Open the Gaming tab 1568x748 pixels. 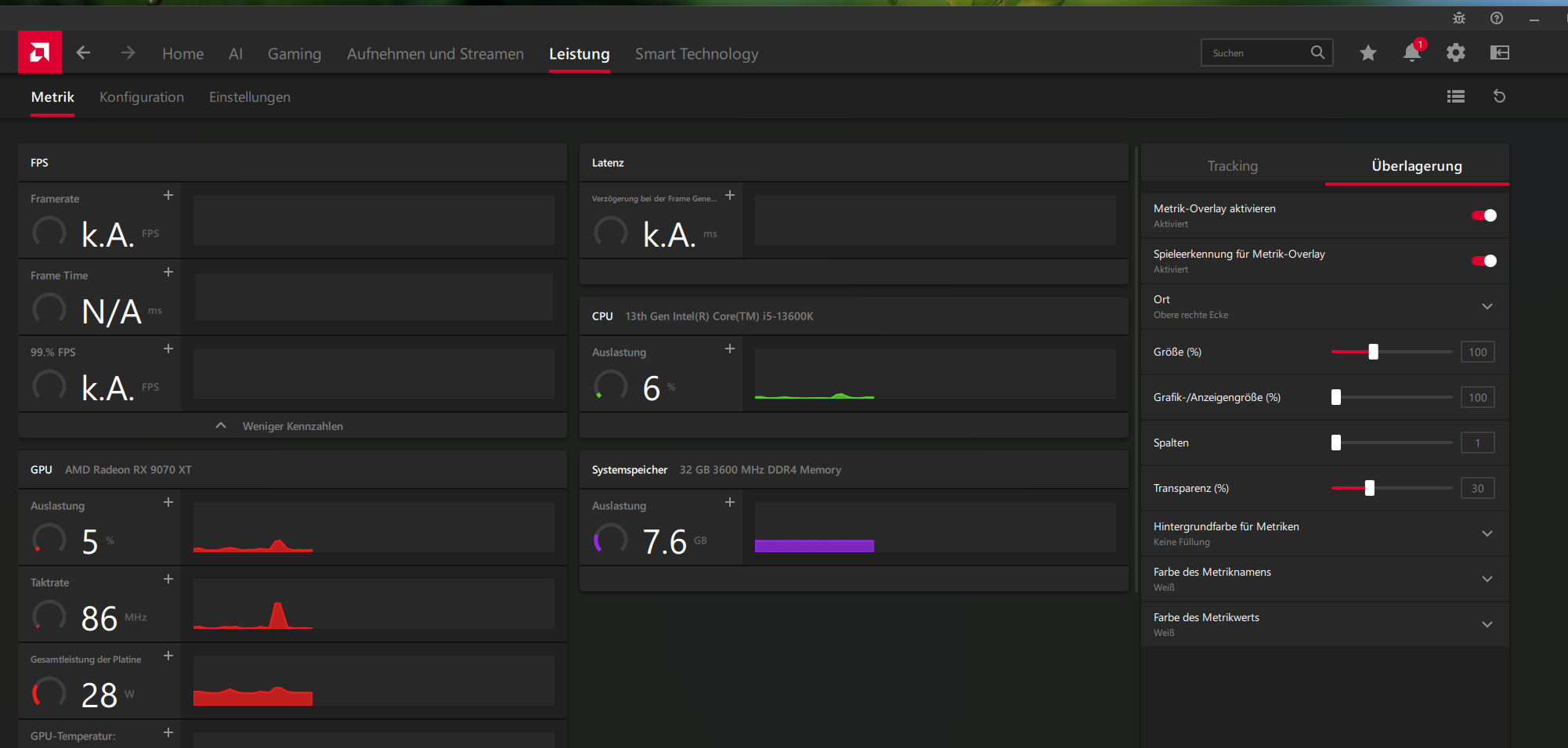294,54
